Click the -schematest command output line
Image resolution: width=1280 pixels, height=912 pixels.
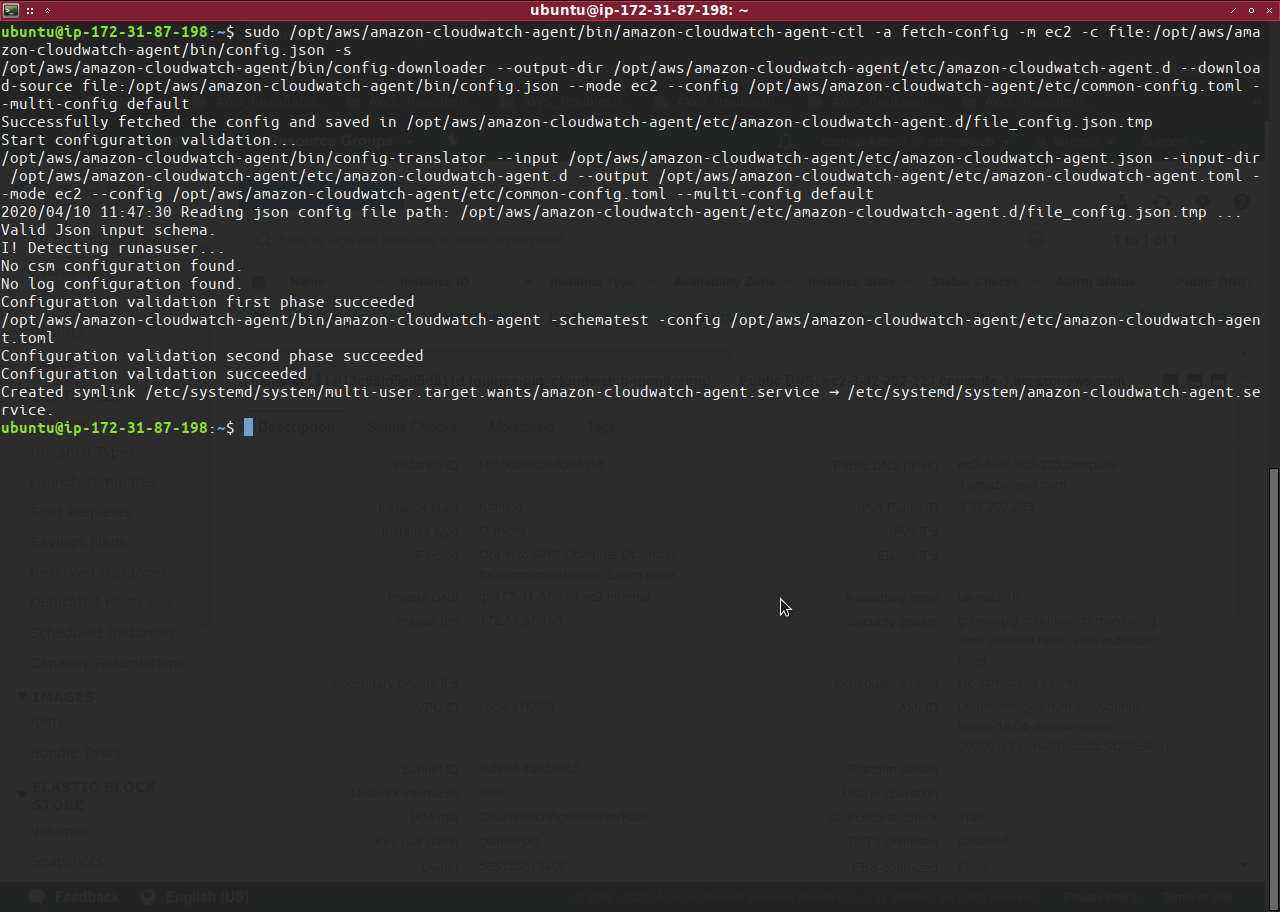click(631, 329)
